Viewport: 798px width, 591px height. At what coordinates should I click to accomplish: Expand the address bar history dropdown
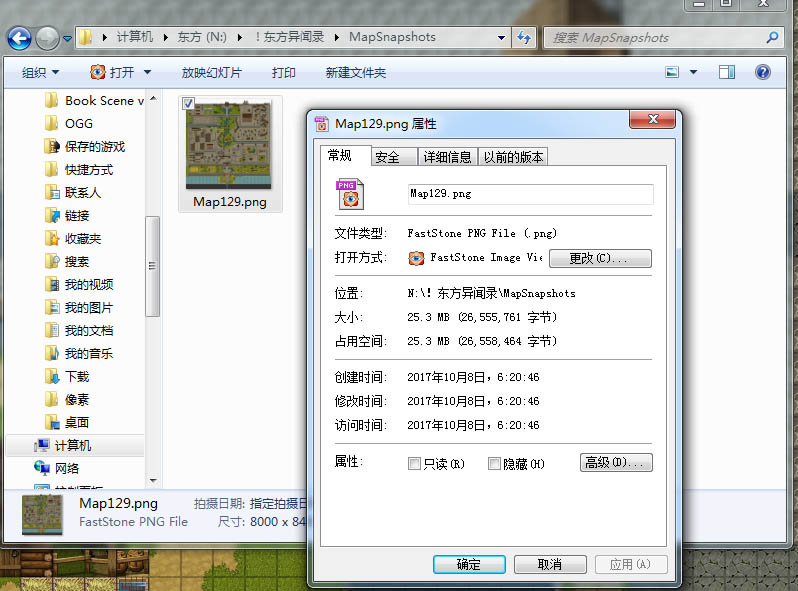[501, 38]
